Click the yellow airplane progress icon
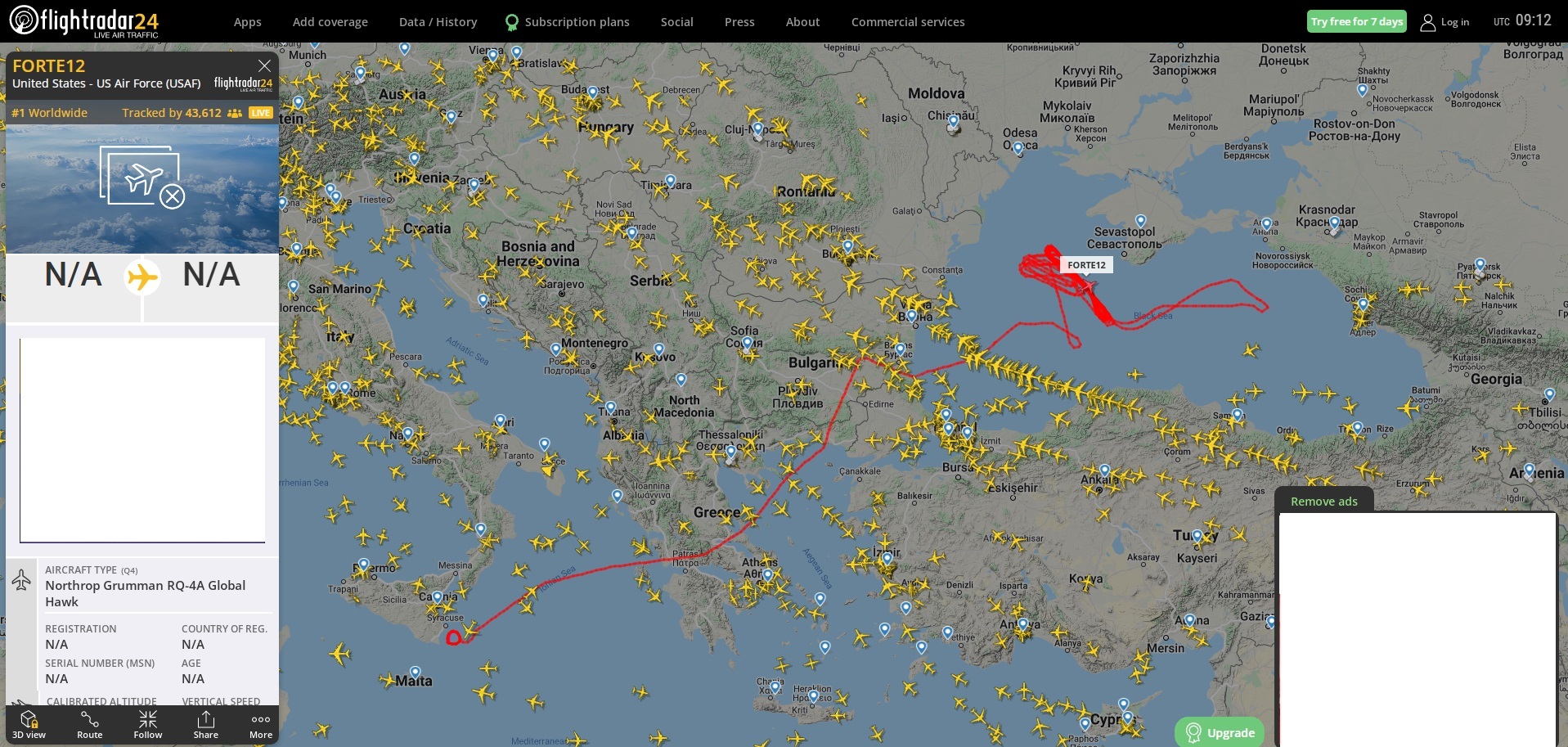 142,277
